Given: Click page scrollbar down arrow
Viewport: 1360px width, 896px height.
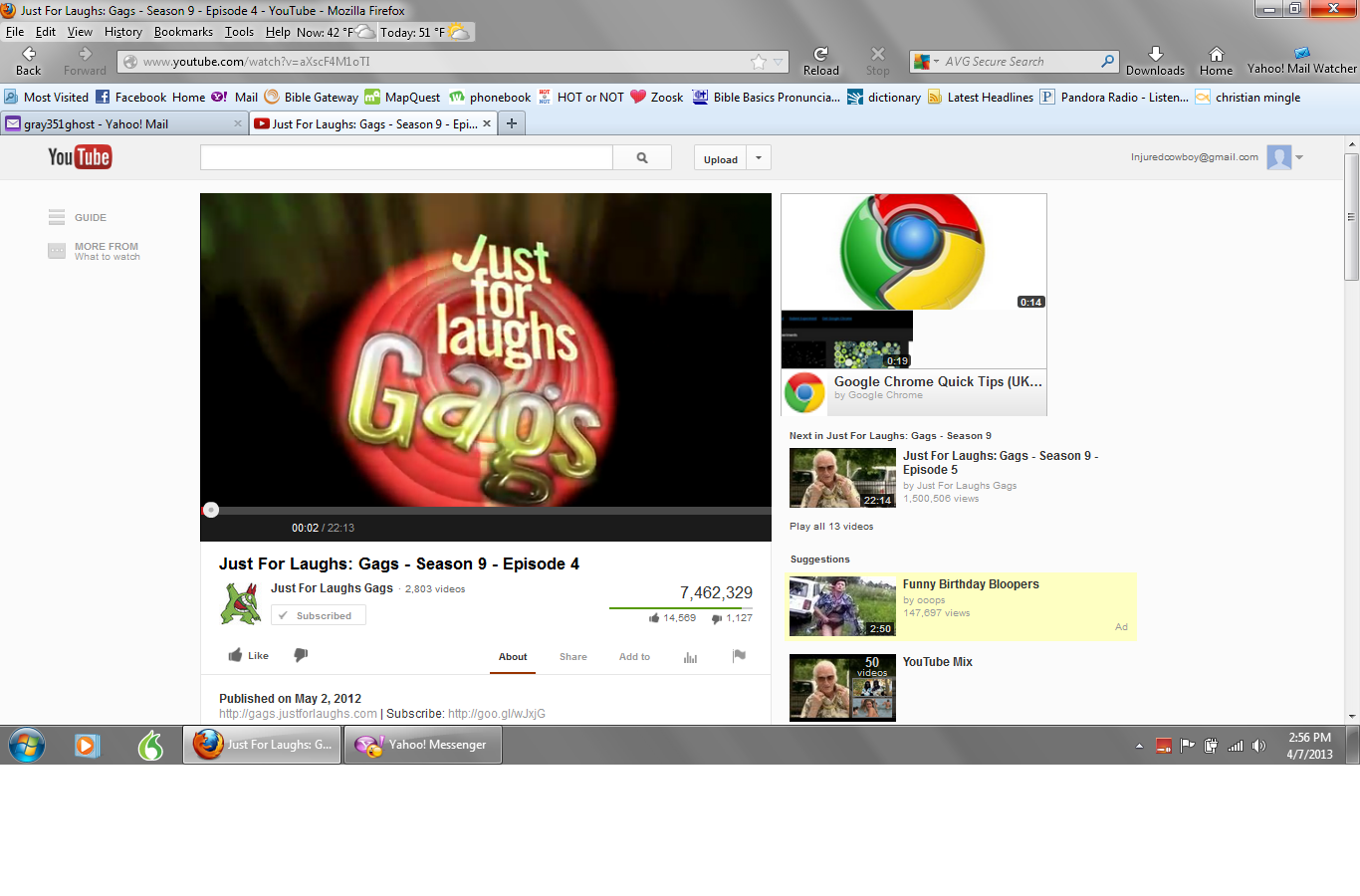Looking at the screenshot, I should [x=1351, y=716].
